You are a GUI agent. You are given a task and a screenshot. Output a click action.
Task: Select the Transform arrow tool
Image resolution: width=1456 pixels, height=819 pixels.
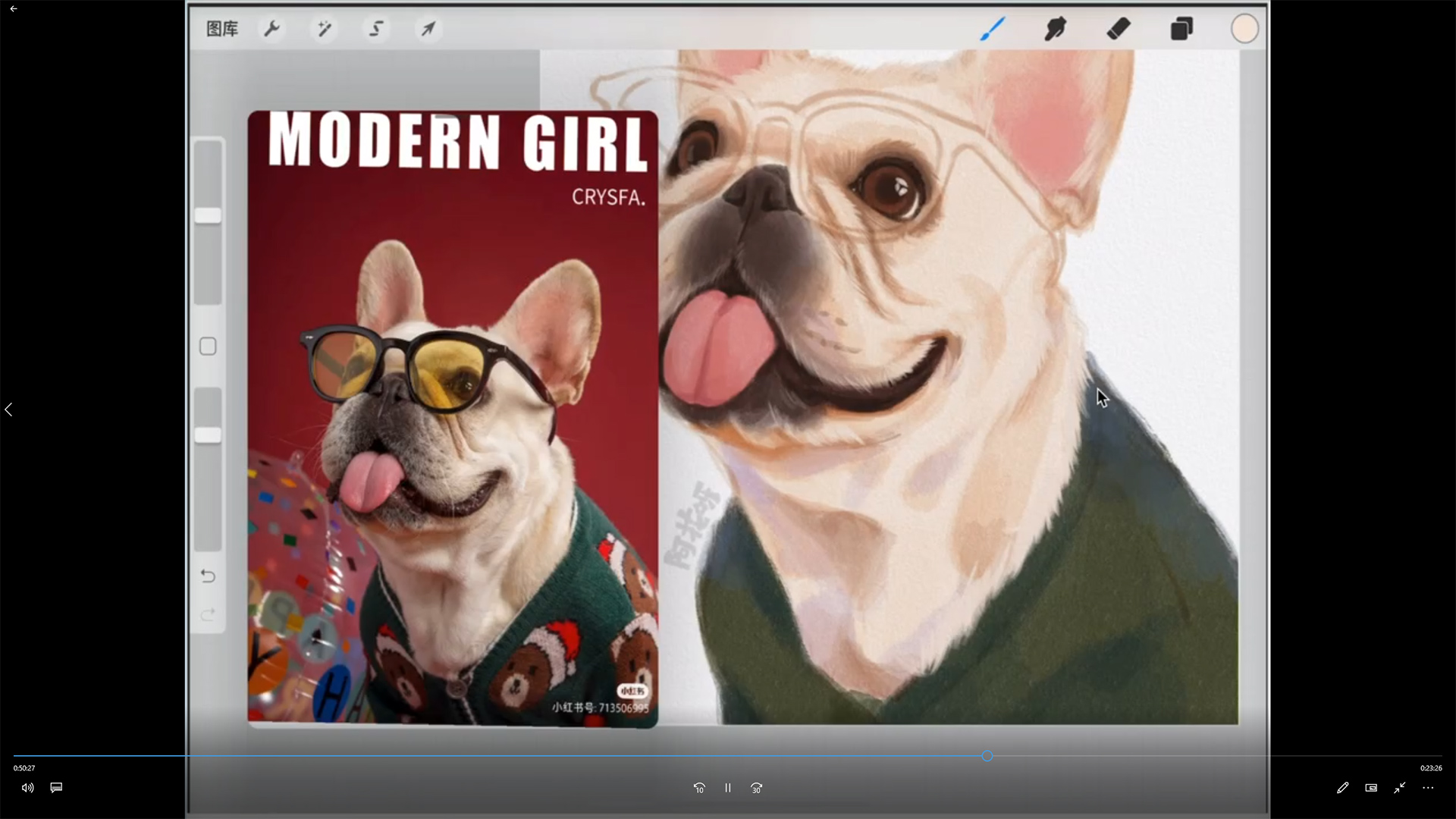point(428,29)
